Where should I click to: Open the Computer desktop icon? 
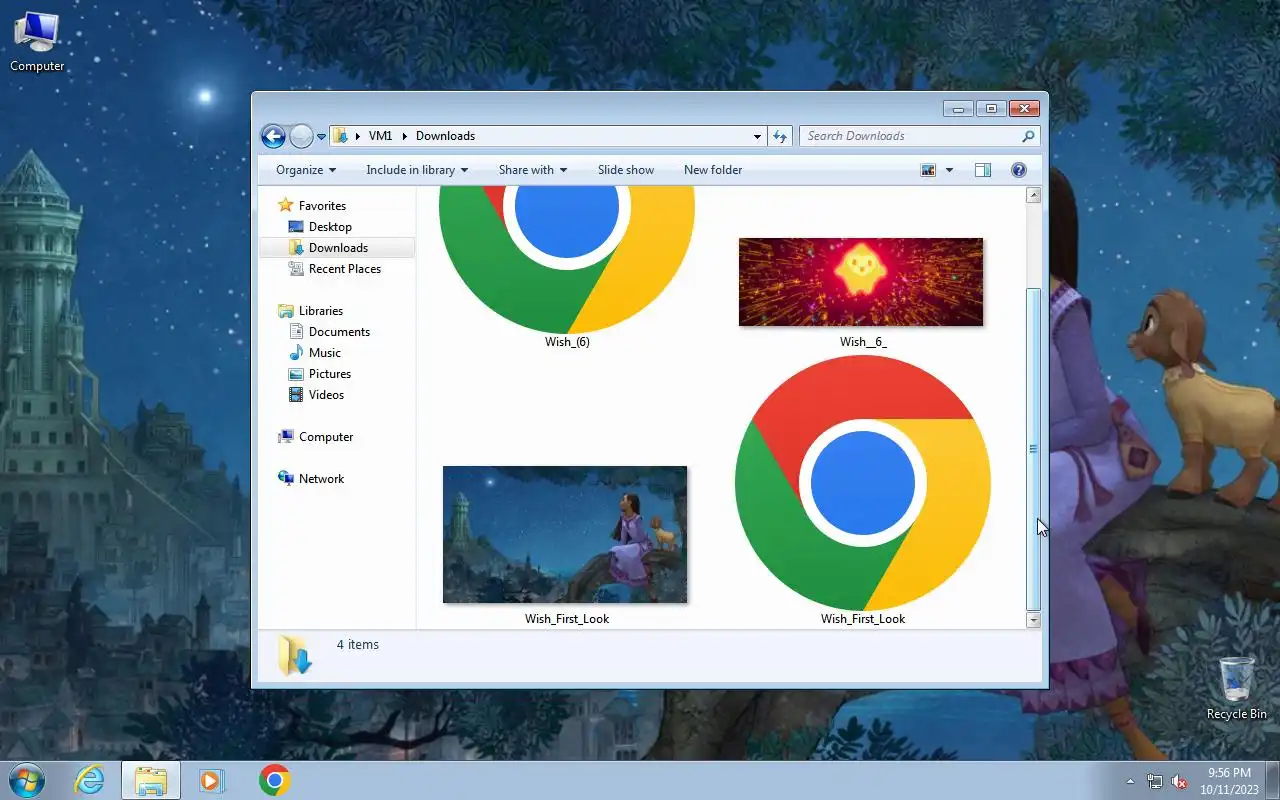point(37,42)
